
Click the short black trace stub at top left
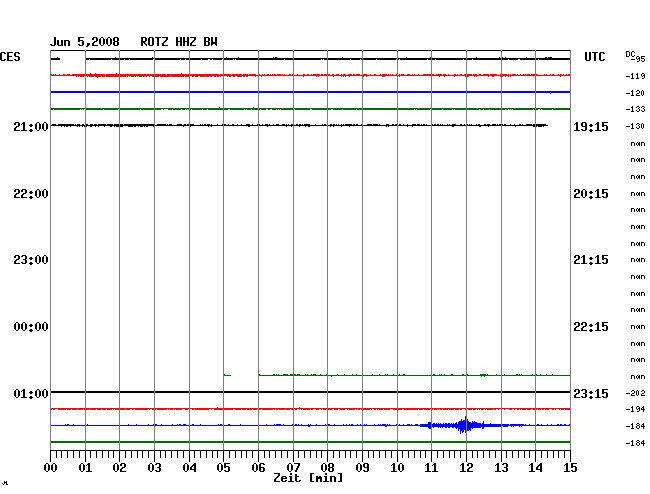(55, 59)
